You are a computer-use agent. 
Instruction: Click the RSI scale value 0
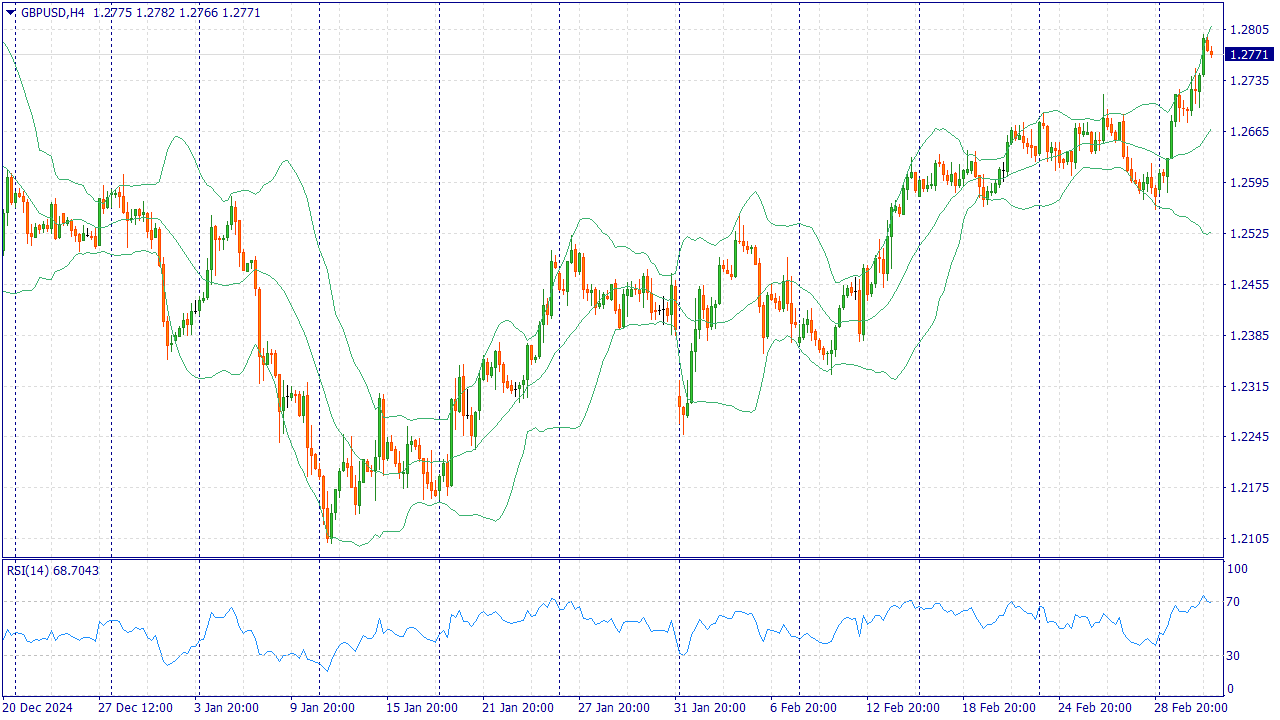click(1232, 689)
